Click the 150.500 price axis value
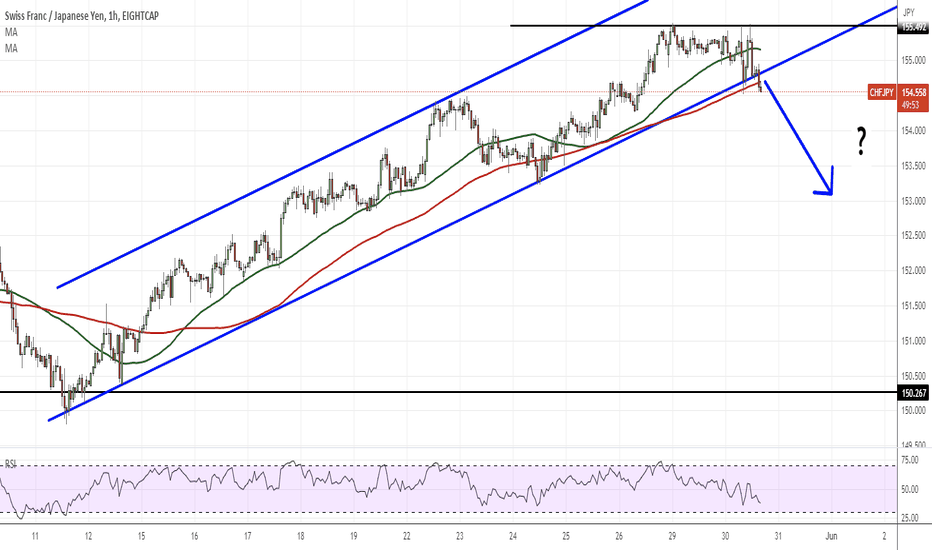Screen dimensions: 932x550 pyautogui.click(x=914, y=376)
